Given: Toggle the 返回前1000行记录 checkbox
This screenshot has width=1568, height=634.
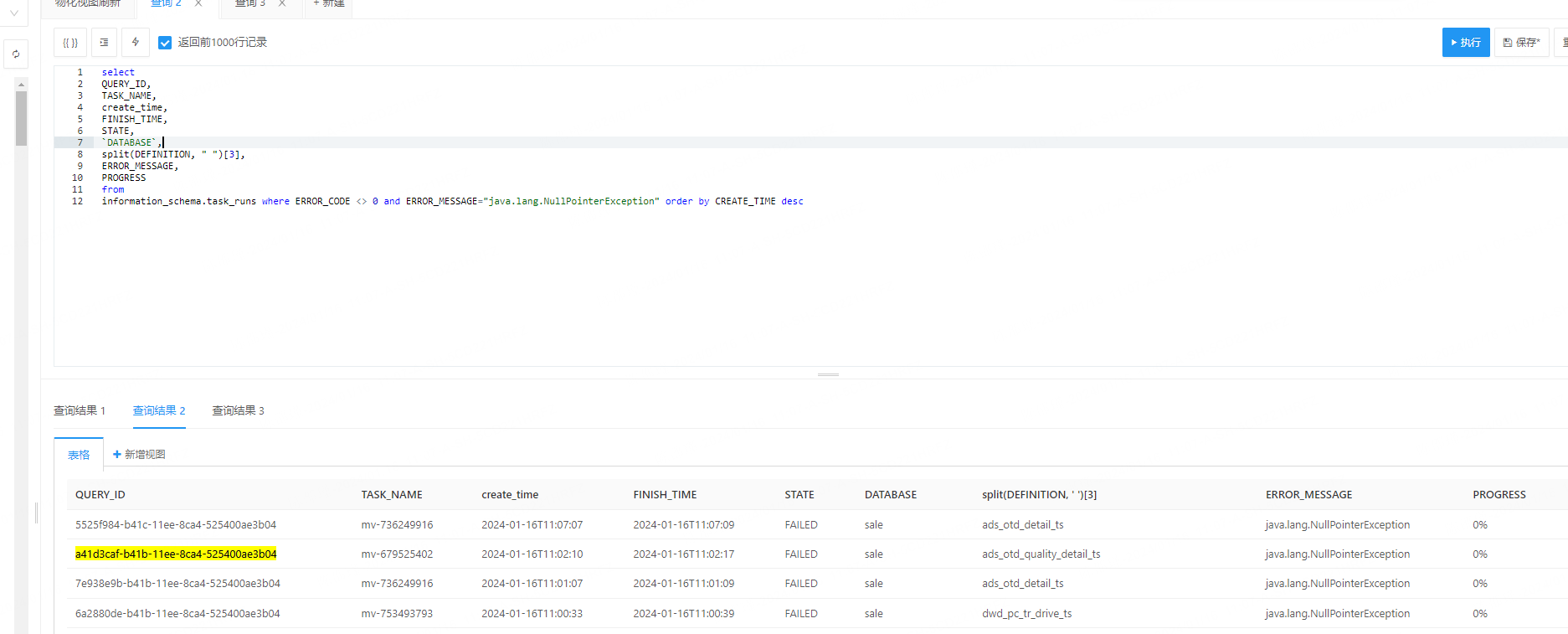Looking at the screenshot, I should [x=165, y=43].
